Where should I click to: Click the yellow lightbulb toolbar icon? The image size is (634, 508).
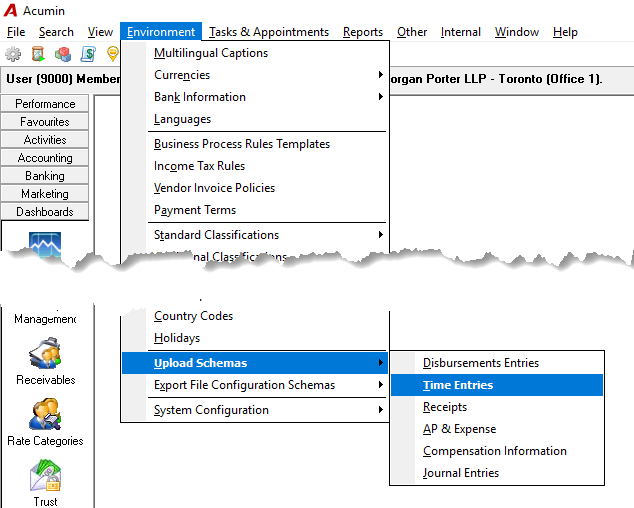click(113, 54)
